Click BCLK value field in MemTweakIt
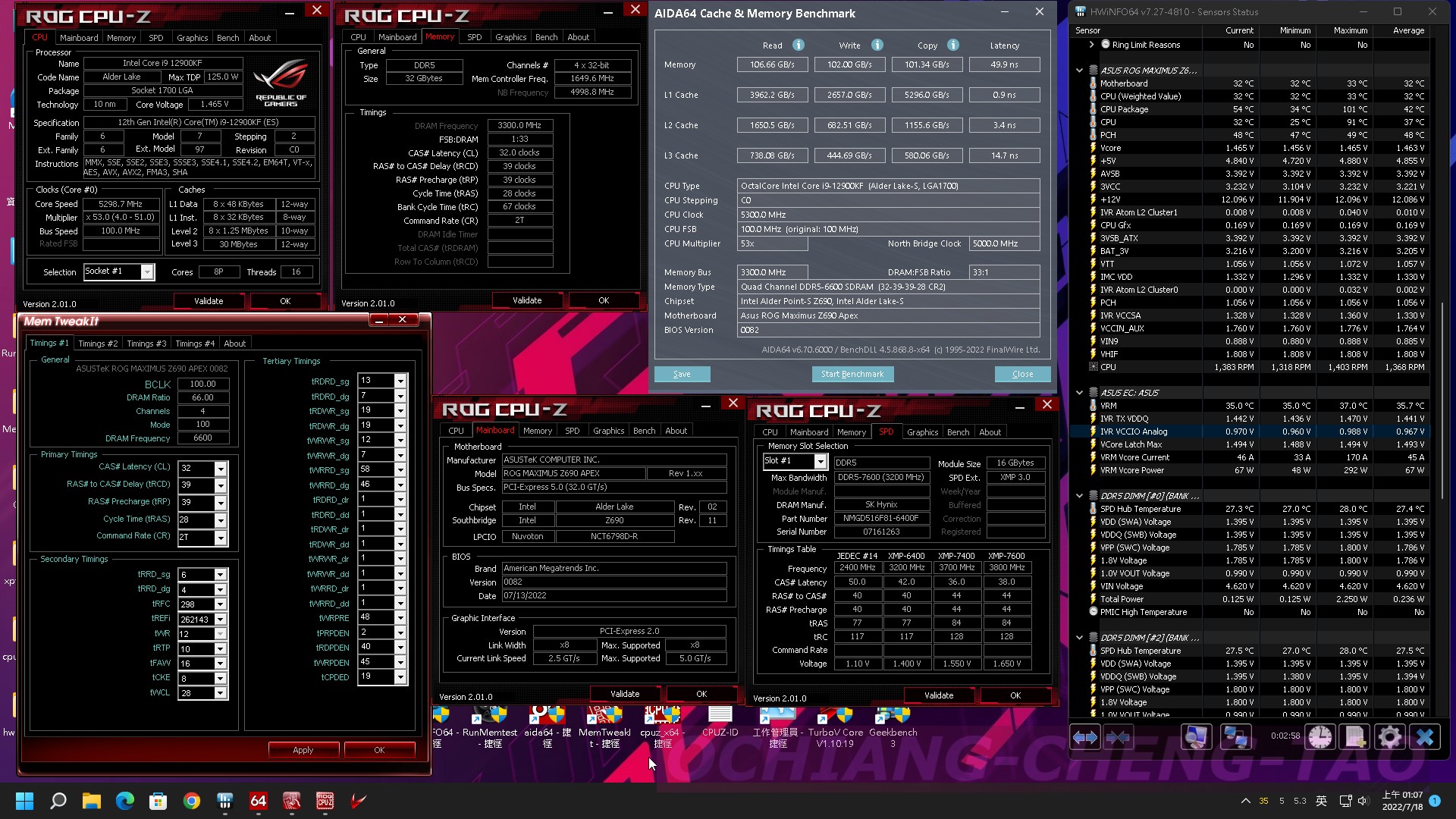Image resolution: width=1456 pixels, height=819 pixels. click(x=202, y=384)
